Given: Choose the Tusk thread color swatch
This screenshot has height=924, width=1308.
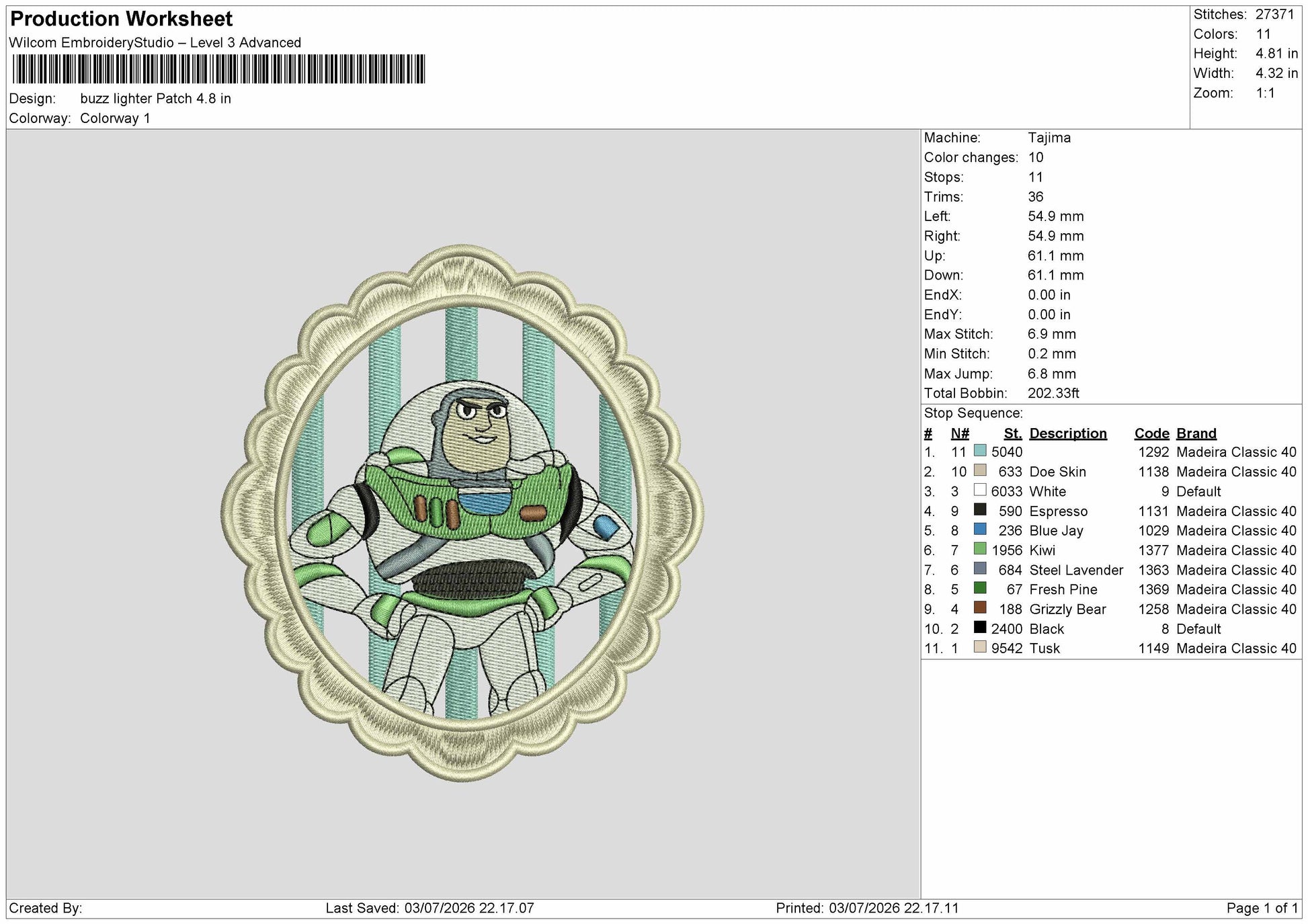Looking at the screenshot, I should [x=980, y=647].
